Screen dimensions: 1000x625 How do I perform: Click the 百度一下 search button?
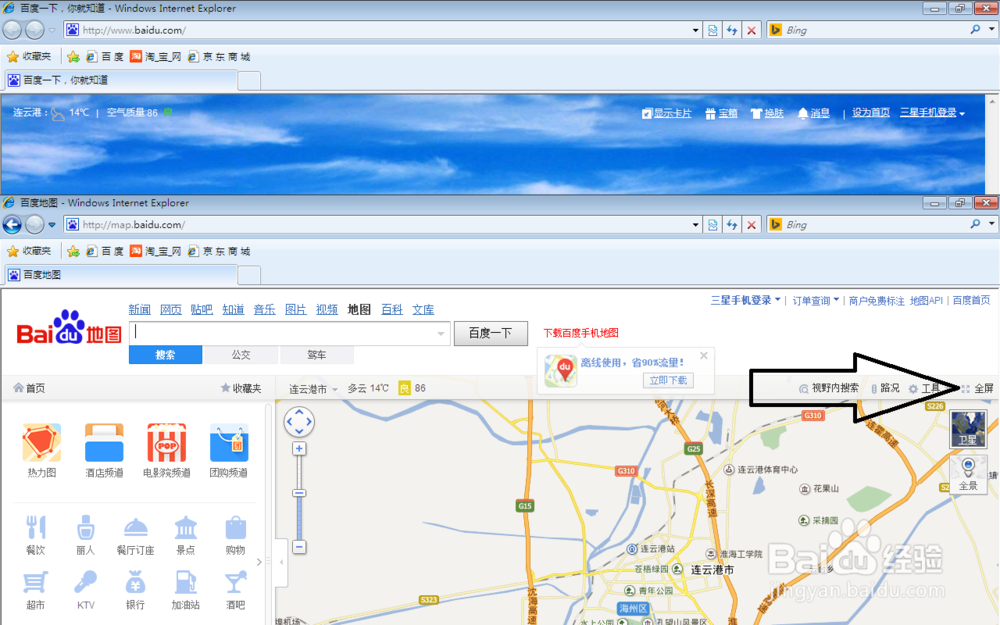(490, 333)
